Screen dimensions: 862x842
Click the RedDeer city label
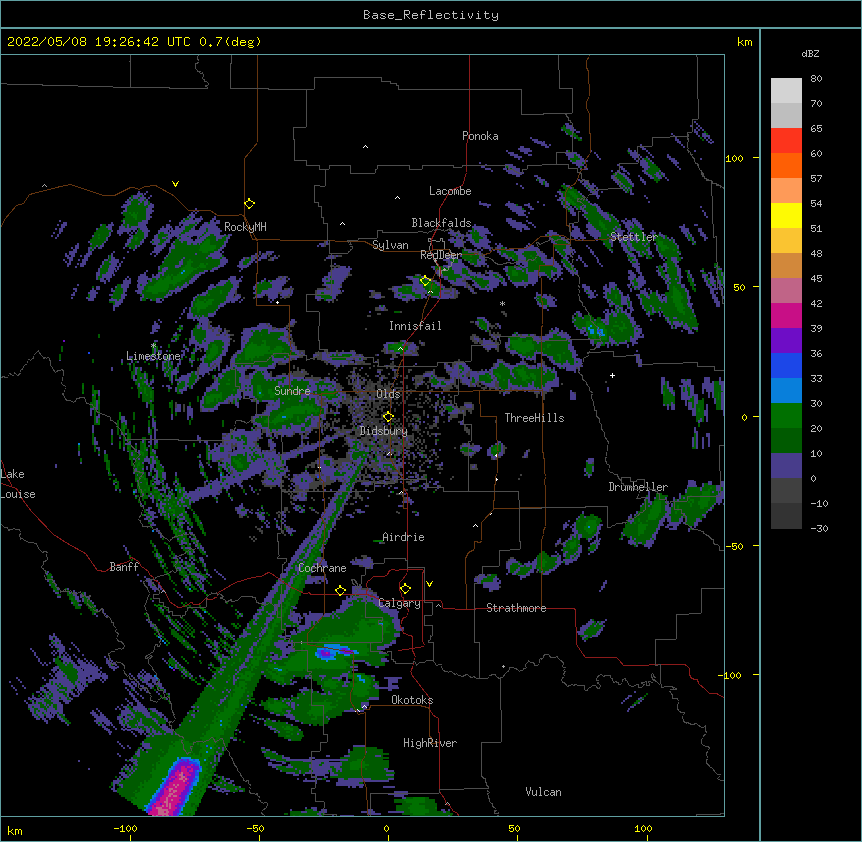tap(441, 255)
